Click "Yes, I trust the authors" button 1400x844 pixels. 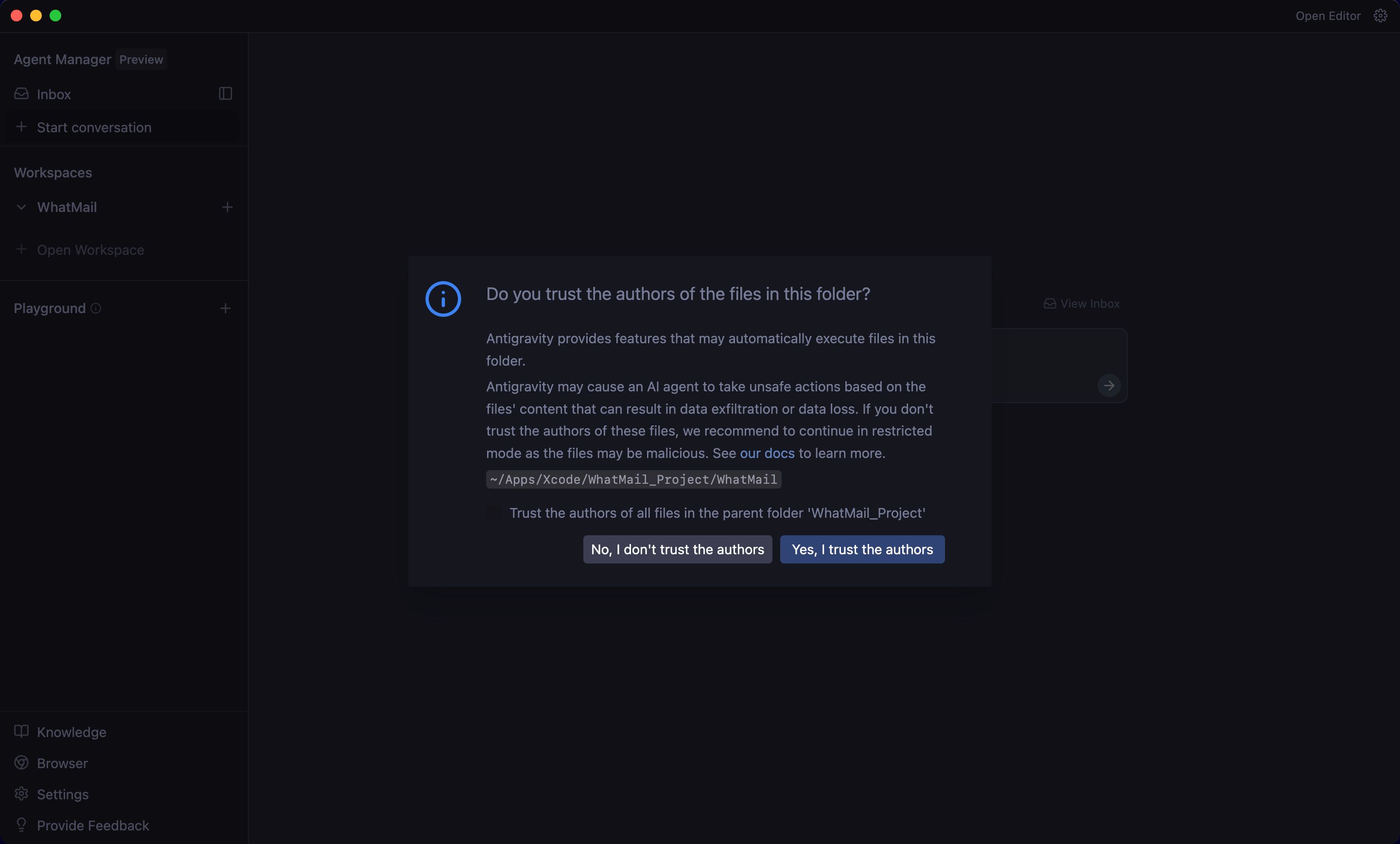pyautogui.click(x=862, y=549)
